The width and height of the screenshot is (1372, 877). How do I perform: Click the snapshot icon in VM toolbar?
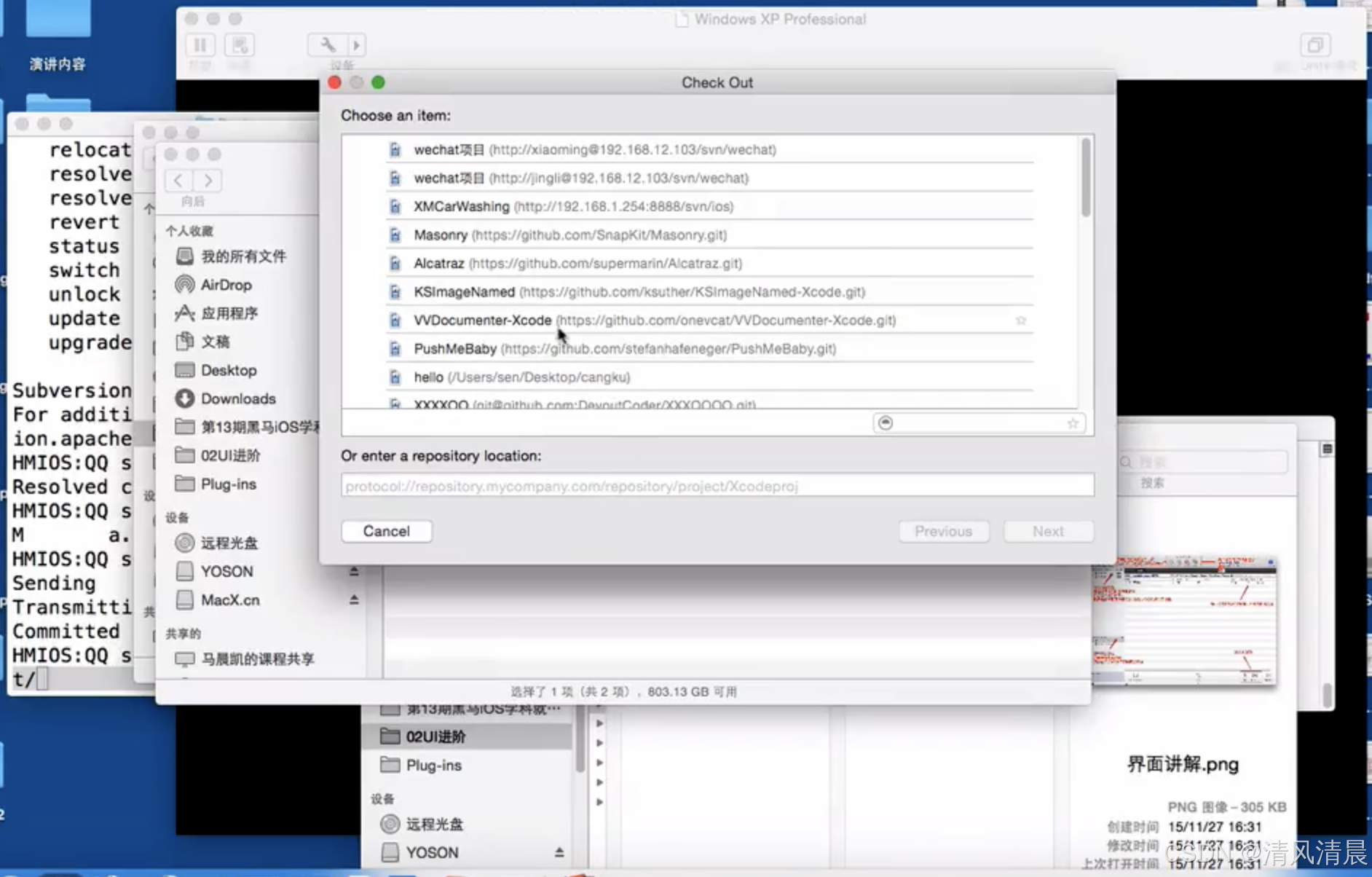[x=240, y=45]
